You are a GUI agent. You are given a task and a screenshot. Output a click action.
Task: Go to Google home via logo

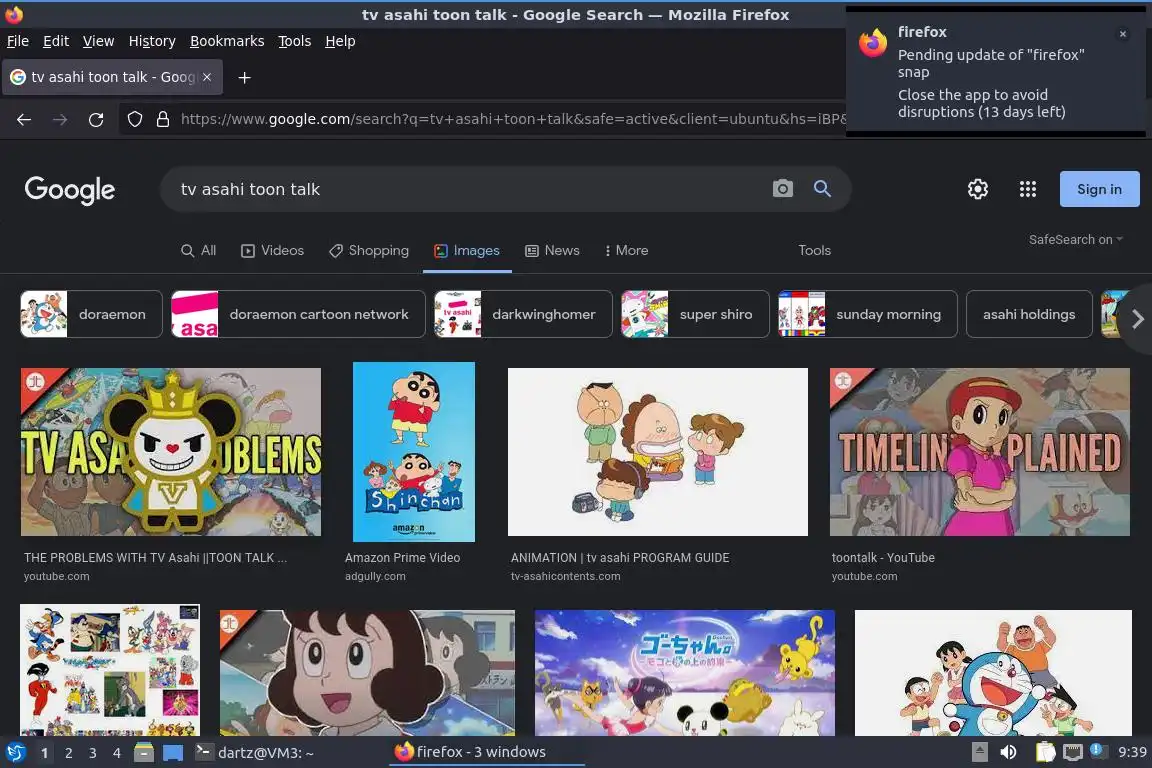[x=70, y=190]
